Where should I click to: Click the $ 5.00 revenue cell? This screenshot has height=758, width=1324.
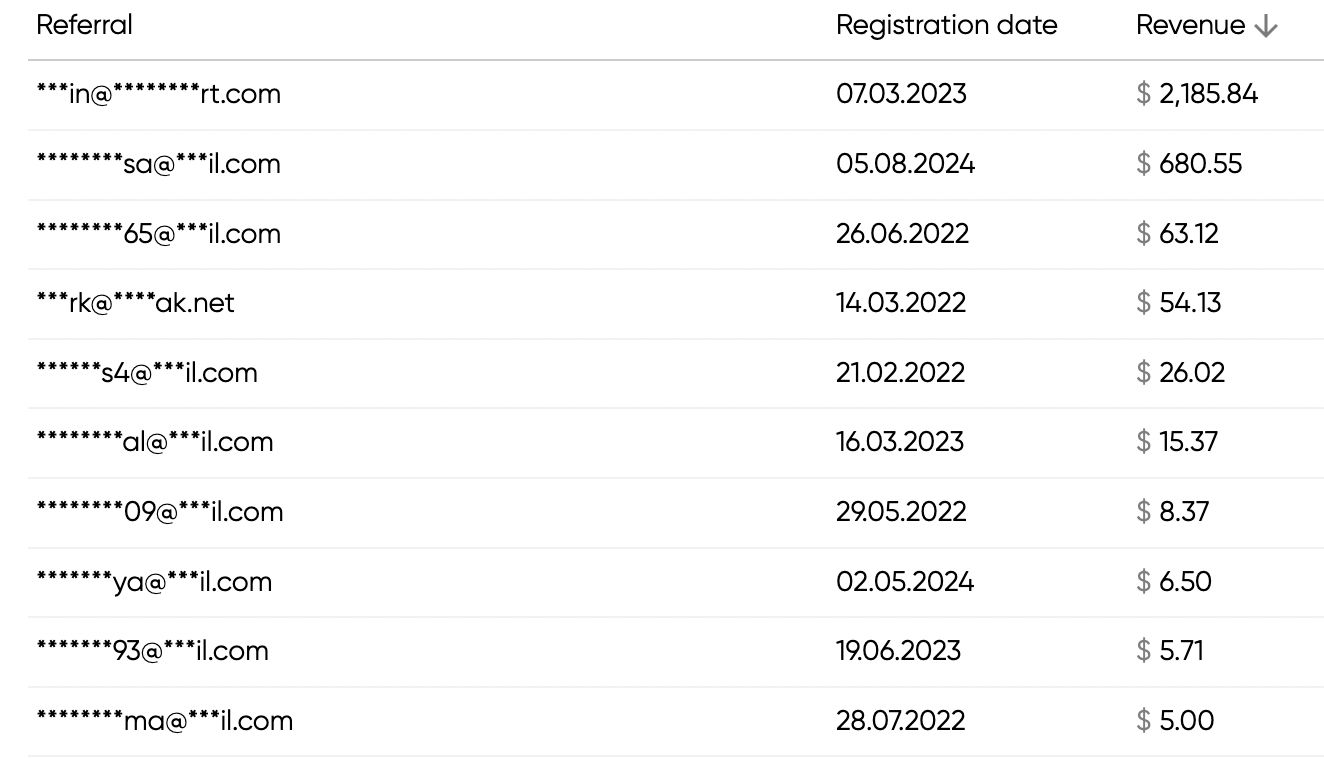coord(1175,721)
